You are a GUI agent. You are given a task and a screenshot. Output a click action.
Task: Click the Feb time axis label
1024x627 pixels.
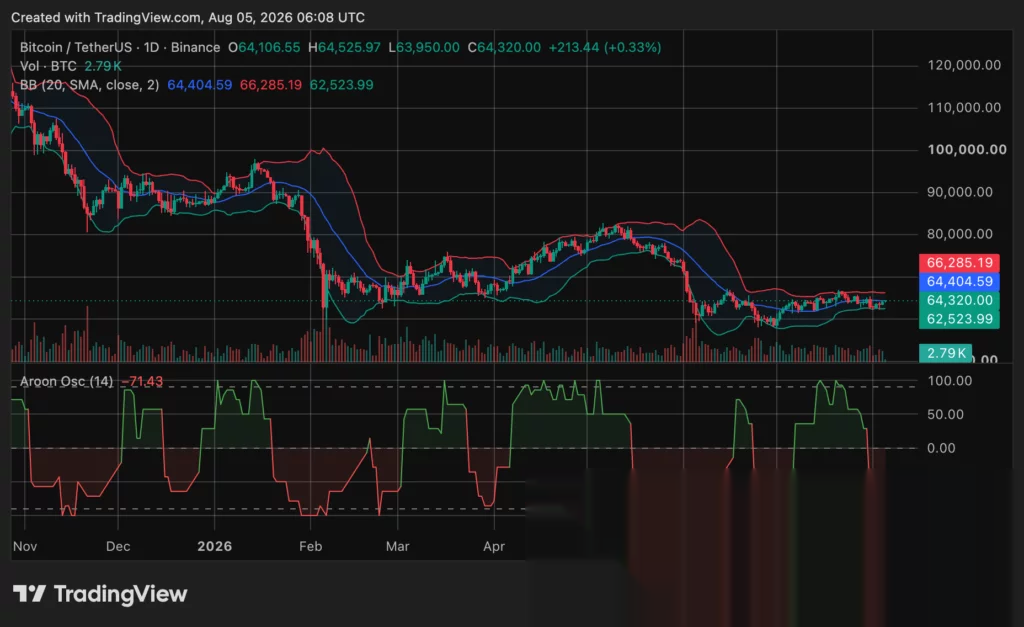(311, 546)
